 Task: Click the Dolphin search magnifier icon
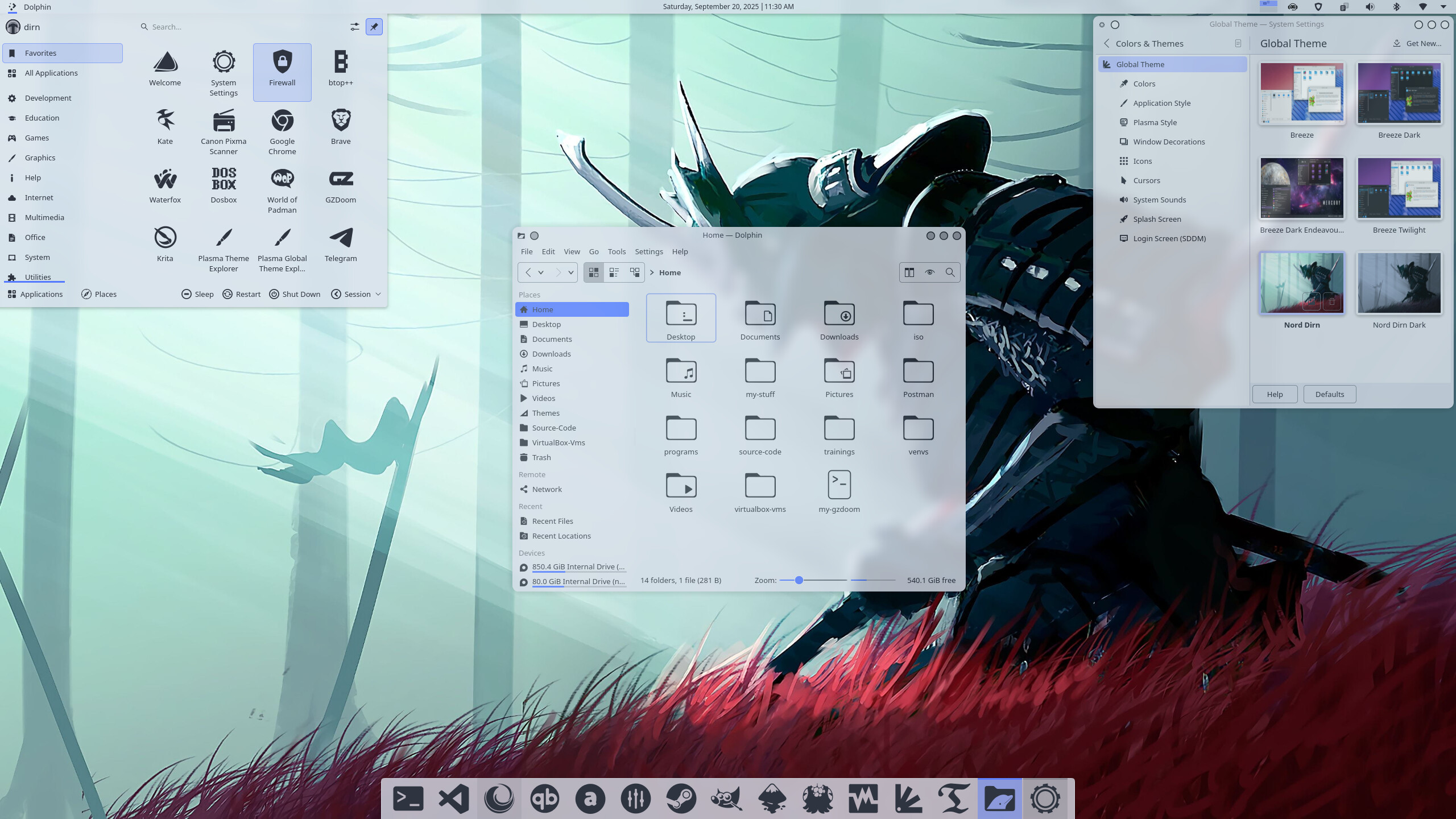click(950, 272)
